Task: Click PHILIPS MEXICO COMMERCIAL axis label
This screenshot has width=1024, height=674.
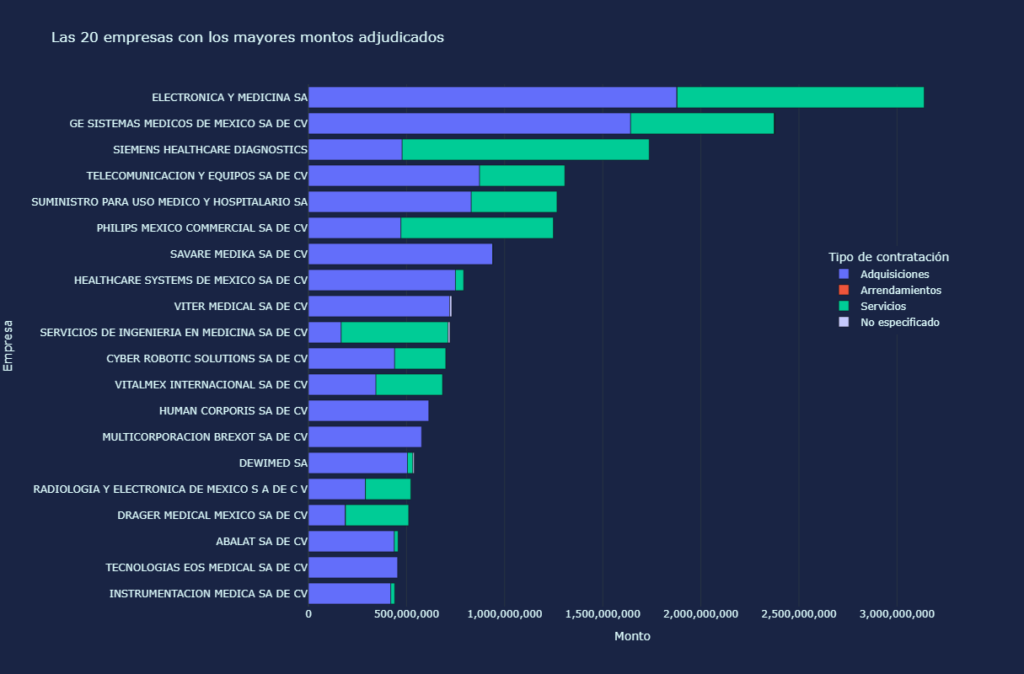Action: tap(202, 228)
